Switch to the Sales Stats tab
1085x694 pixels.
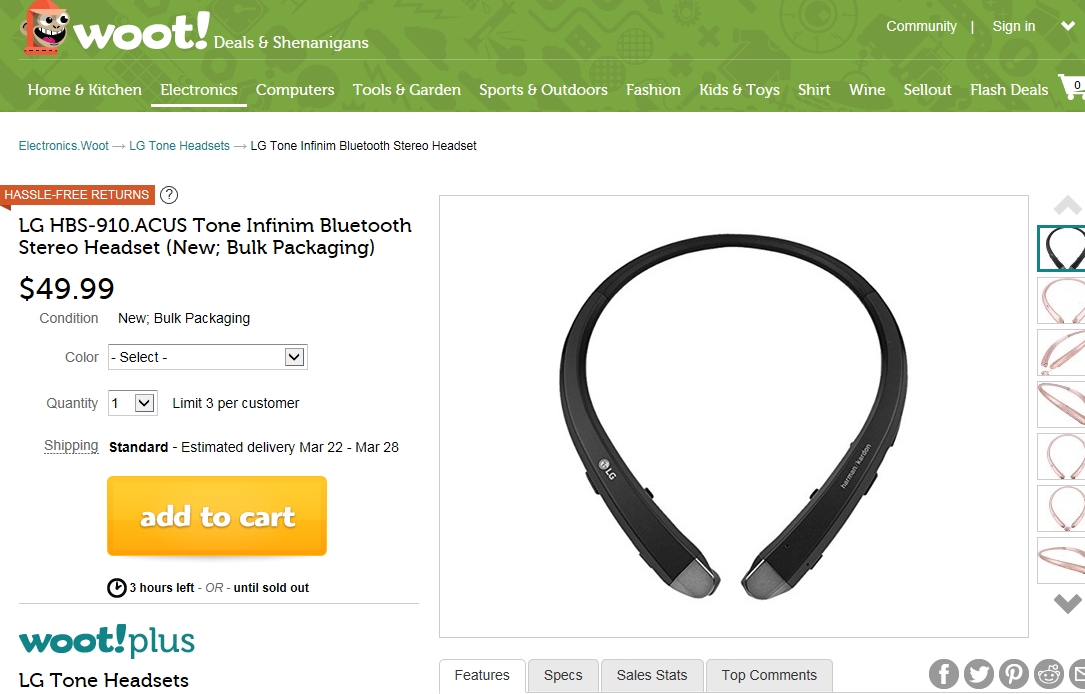652,675
